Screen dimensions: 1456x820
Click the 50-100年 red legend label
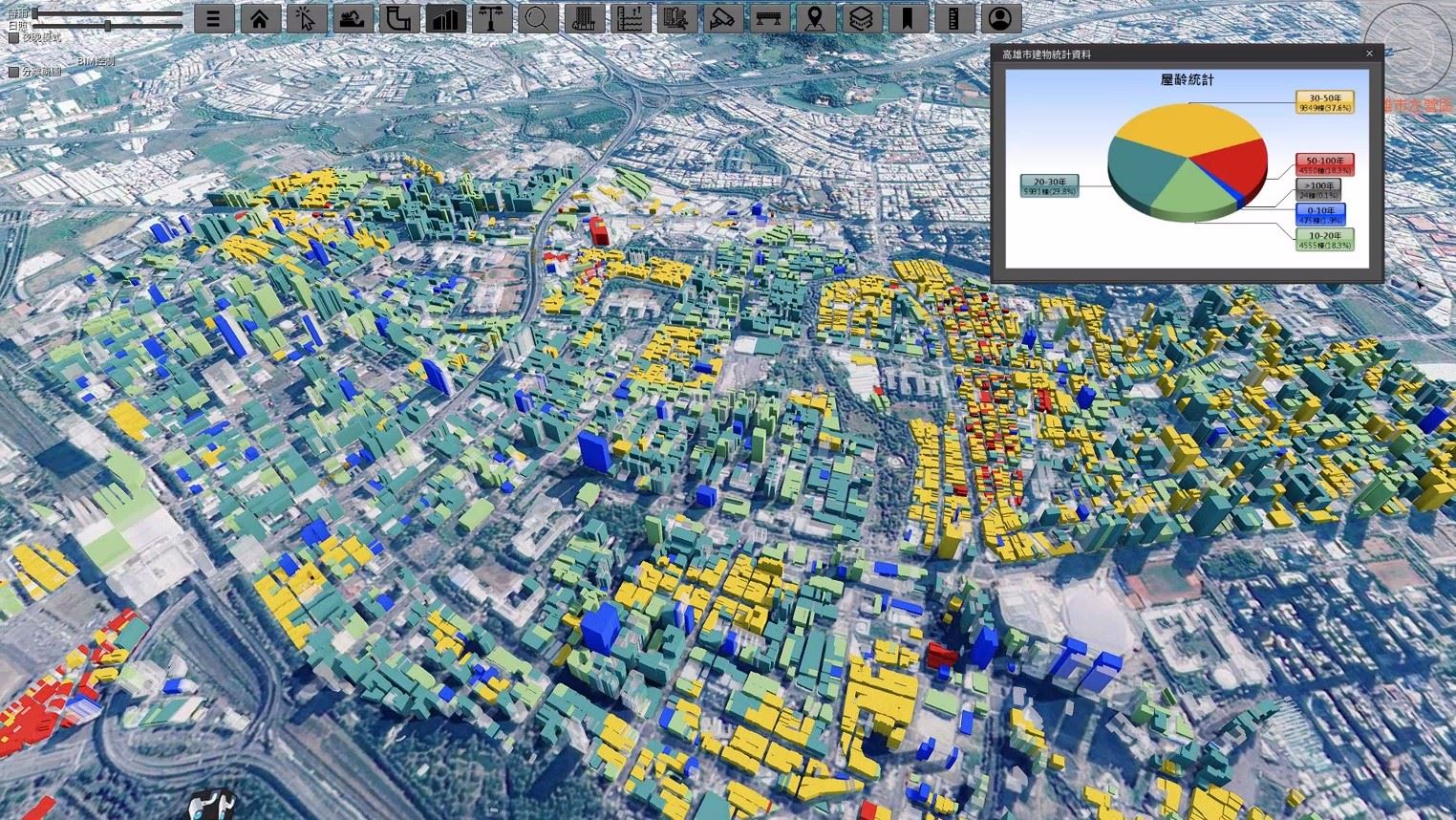(x=1324, y=165)
